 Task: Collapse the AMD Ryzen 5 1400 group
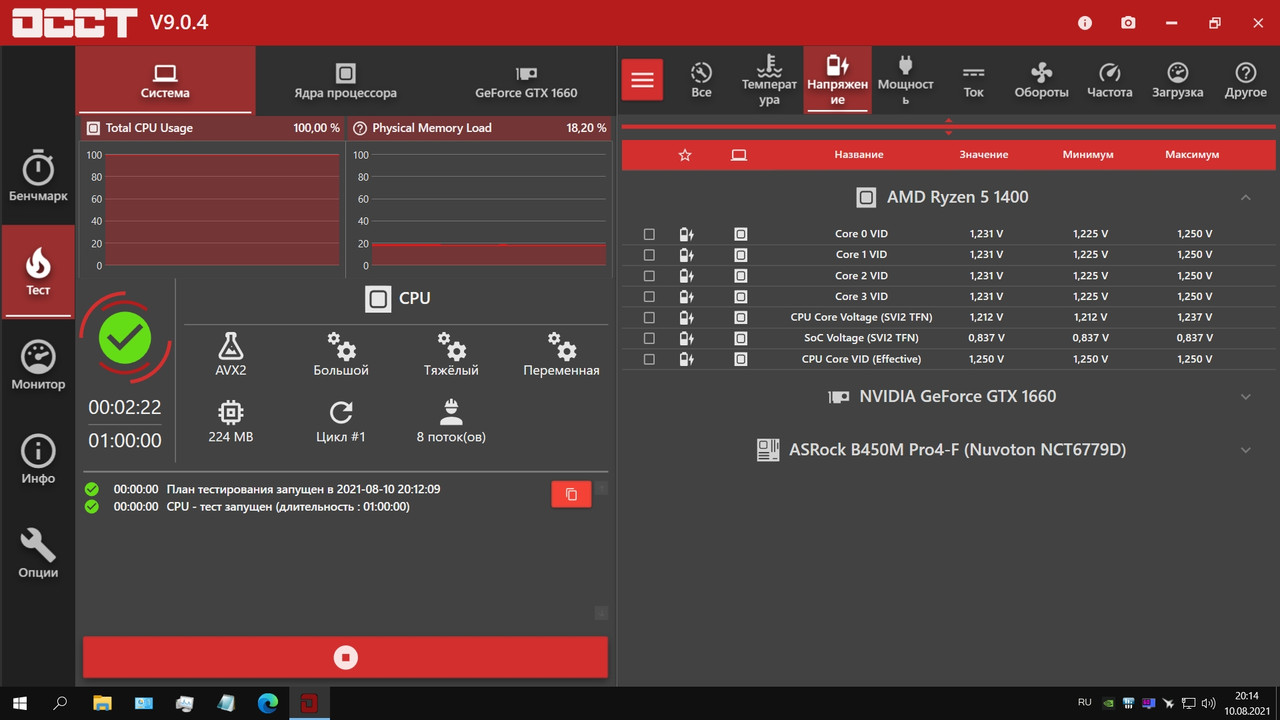coord(1245,197)
